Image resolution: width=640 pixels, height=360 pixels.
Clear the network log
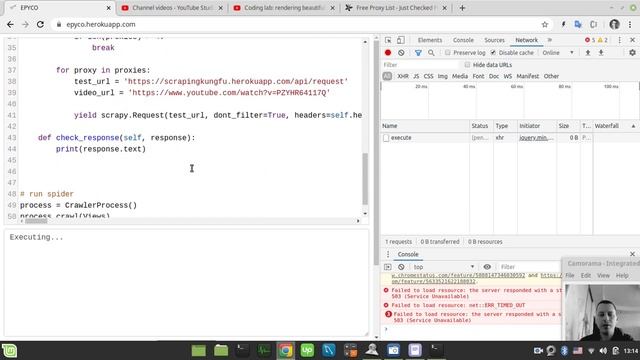401,53
